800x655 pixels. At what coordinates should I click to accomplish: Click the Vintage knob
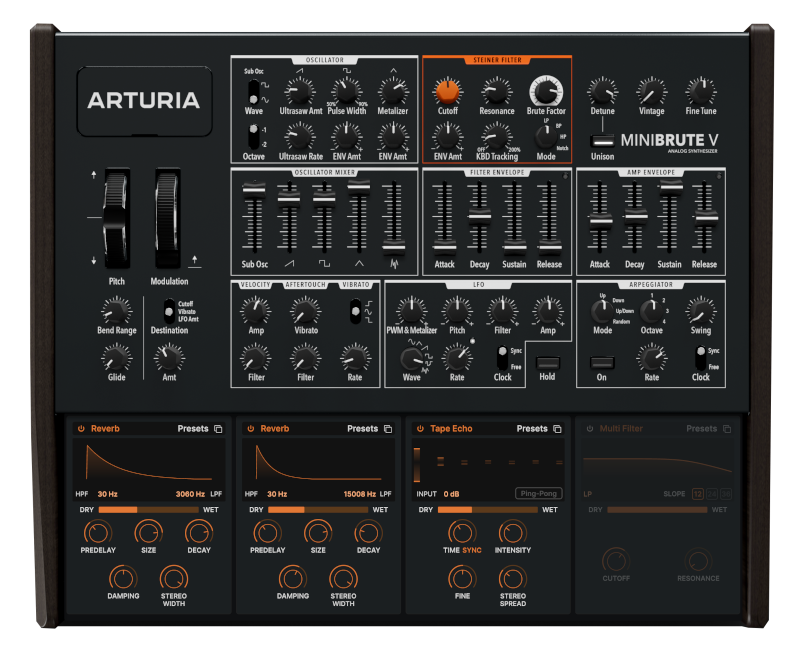pyautogui.click(x=652, y=92)
